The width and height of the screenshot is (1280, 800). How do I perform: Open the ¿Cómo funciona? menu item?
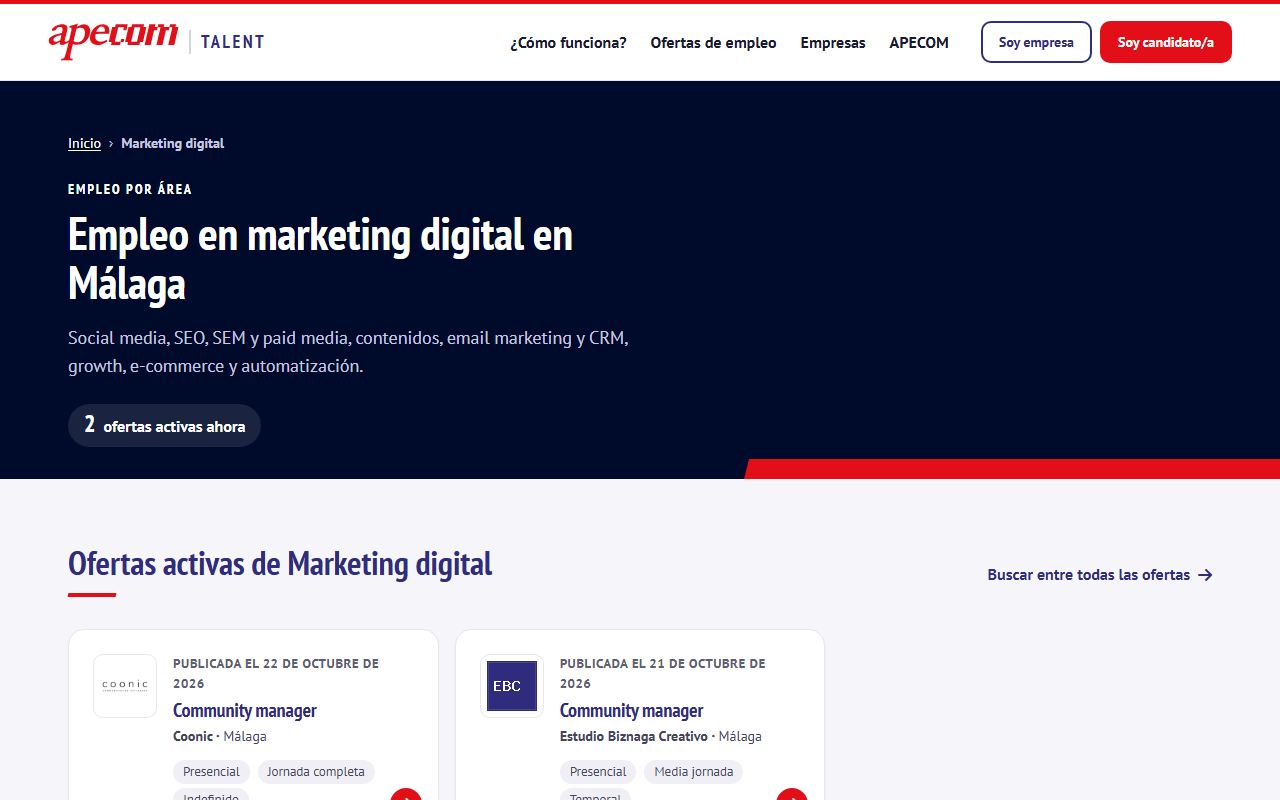point(568,42)
